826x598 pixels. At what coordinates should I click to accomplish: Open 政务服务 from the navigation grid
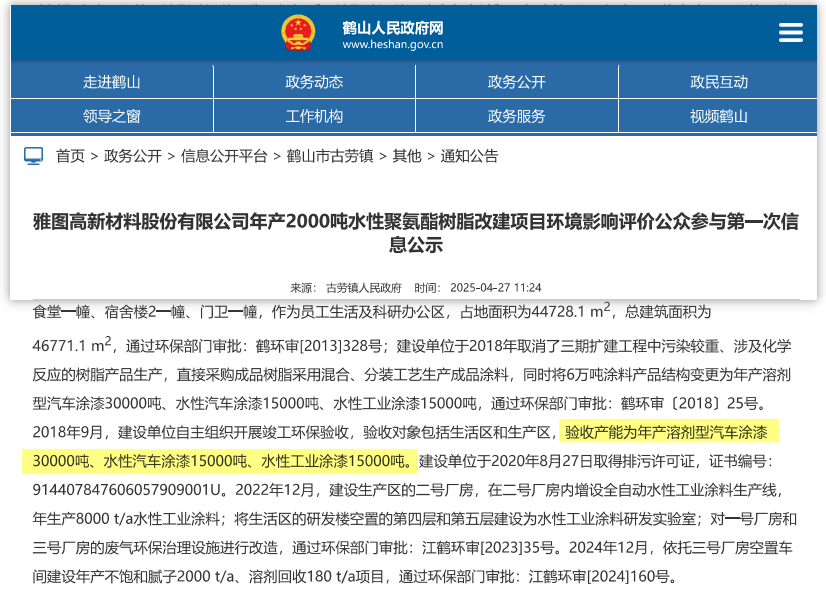(x=516, y=116)
